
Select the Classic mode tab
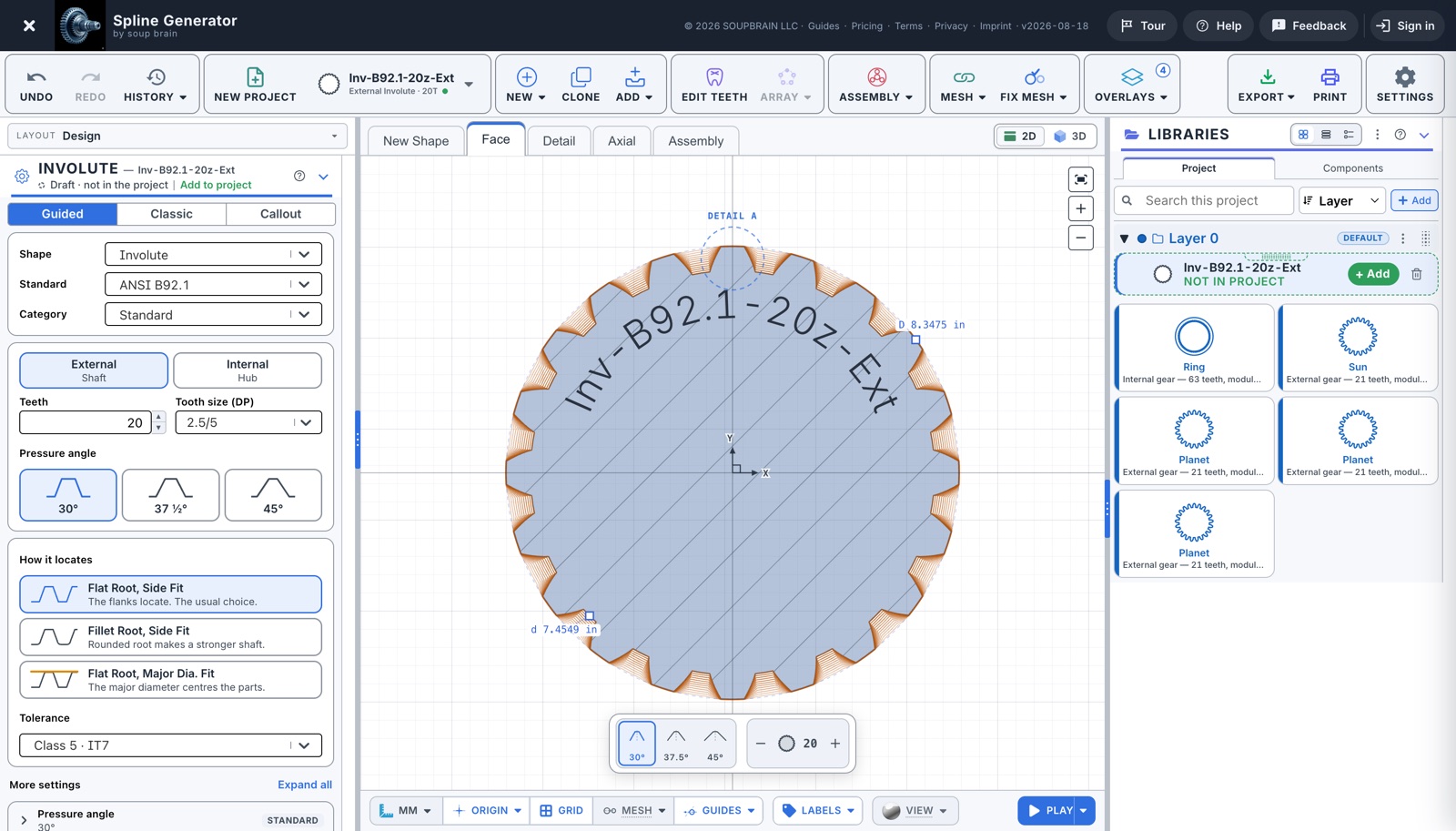pos(171,214)
